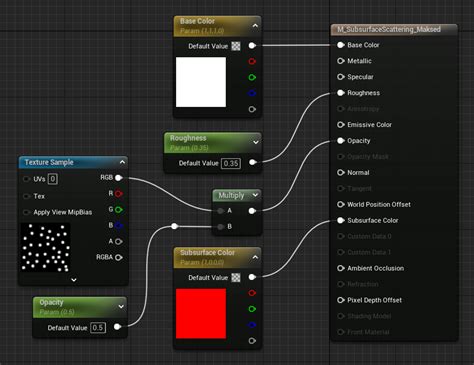Click the Apply View MipBias input pin
The height and width of the screenshot is (365, 474).
coord(26,212)
